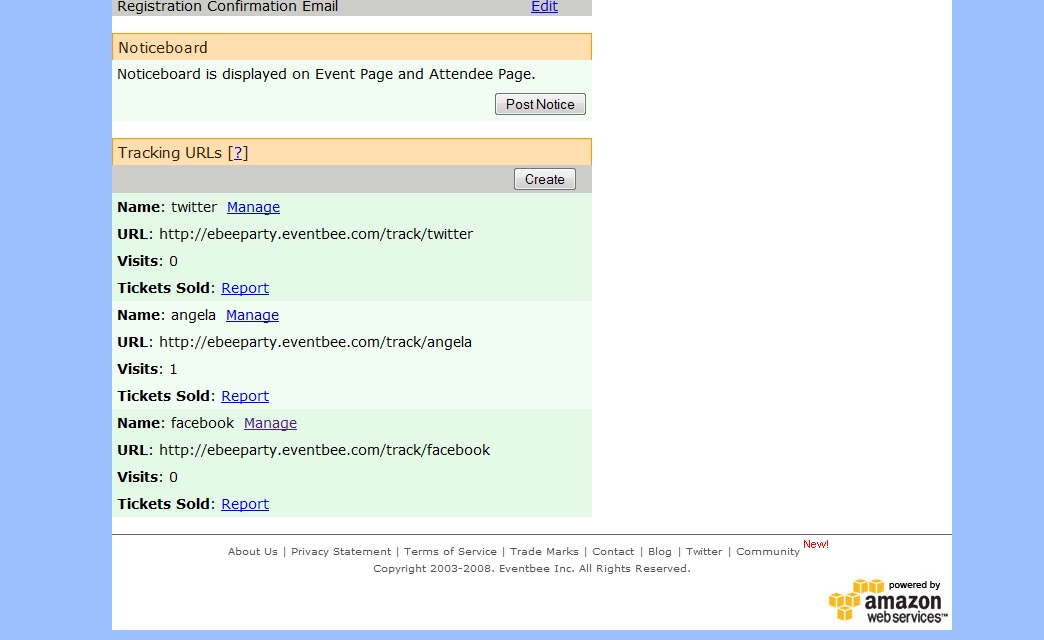Click the angela tracking URL text
The width and height of the screenshot is (1044, 640).
(316, 342)
